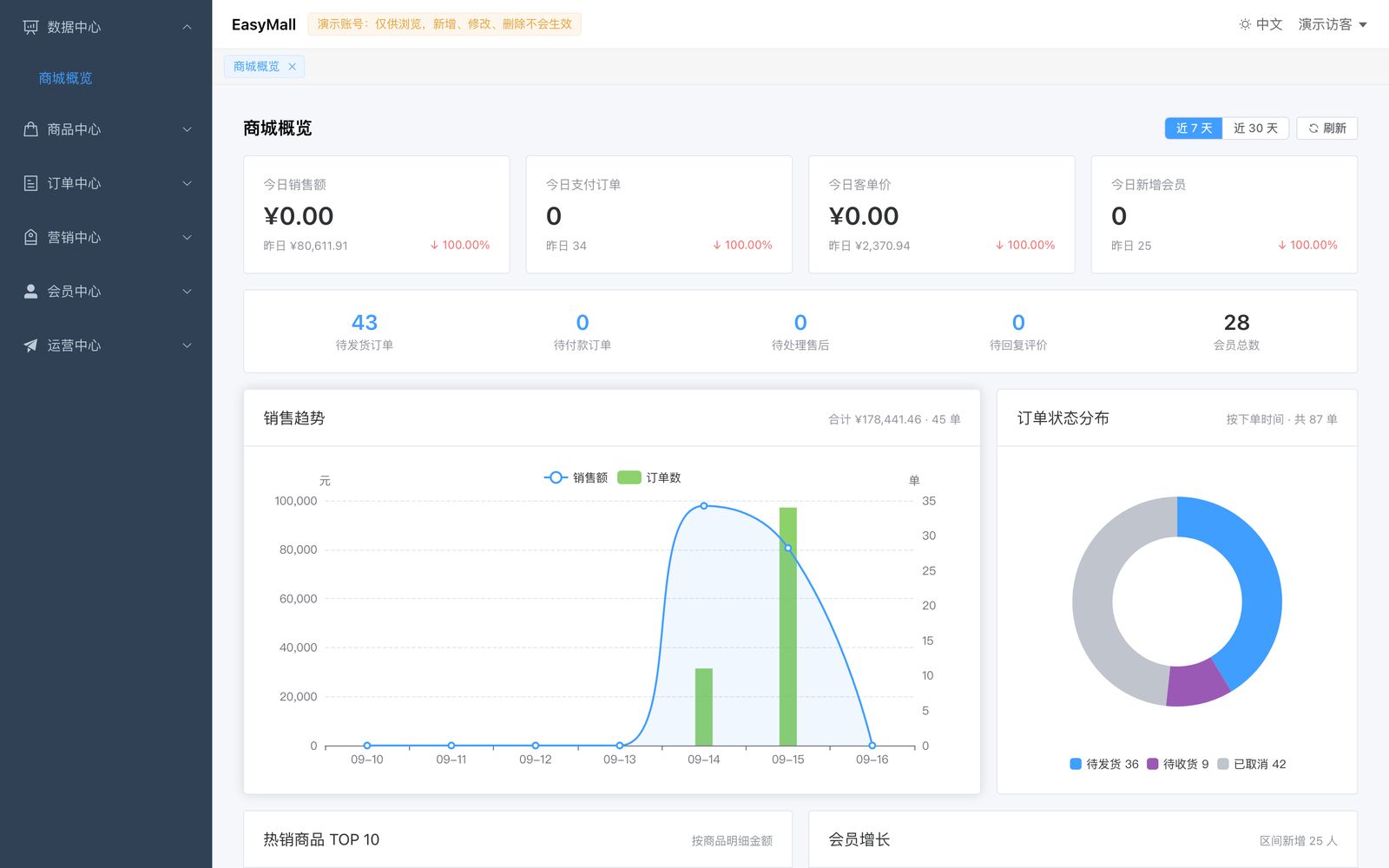Screen dimensions: 1389x868
Task: Click 按下单时间 · 共 87 单 text
Action: click(x=1281, y=419)
